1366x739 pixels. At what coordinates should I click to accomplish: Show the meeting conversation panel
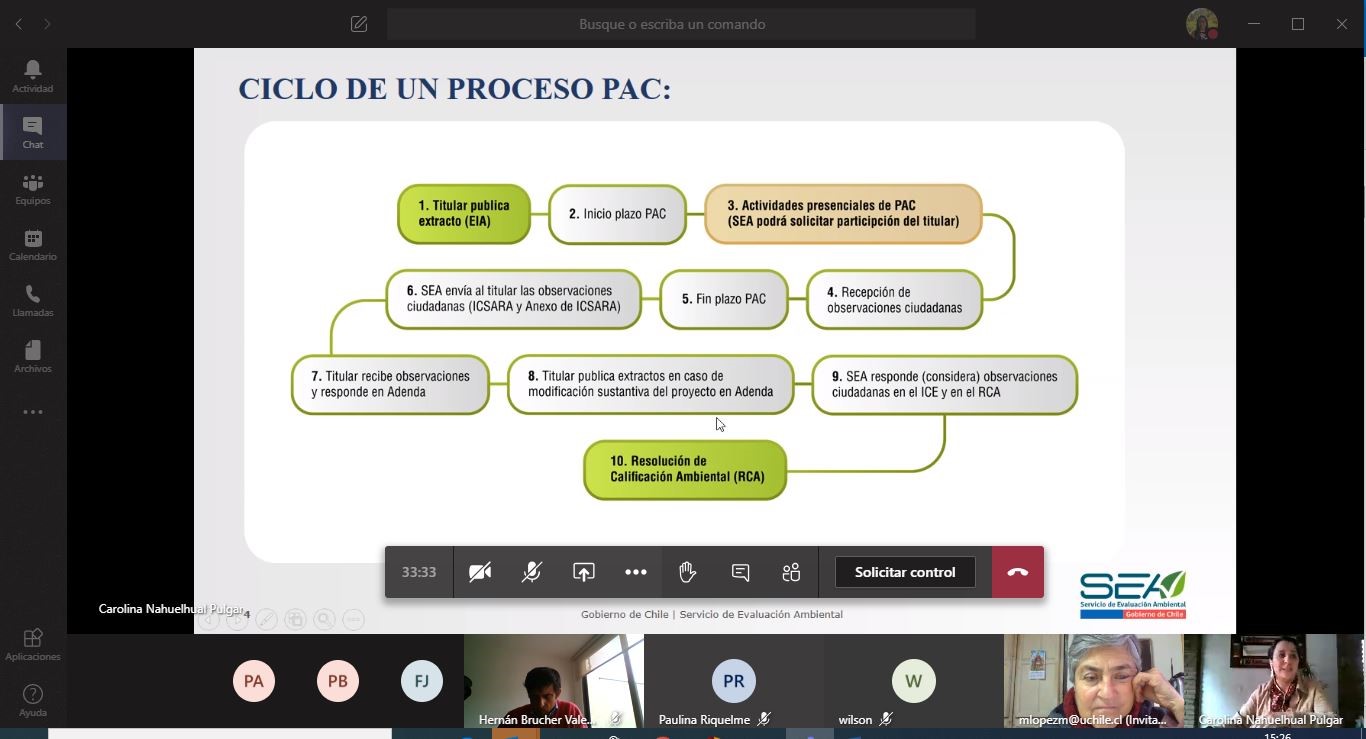740,572
